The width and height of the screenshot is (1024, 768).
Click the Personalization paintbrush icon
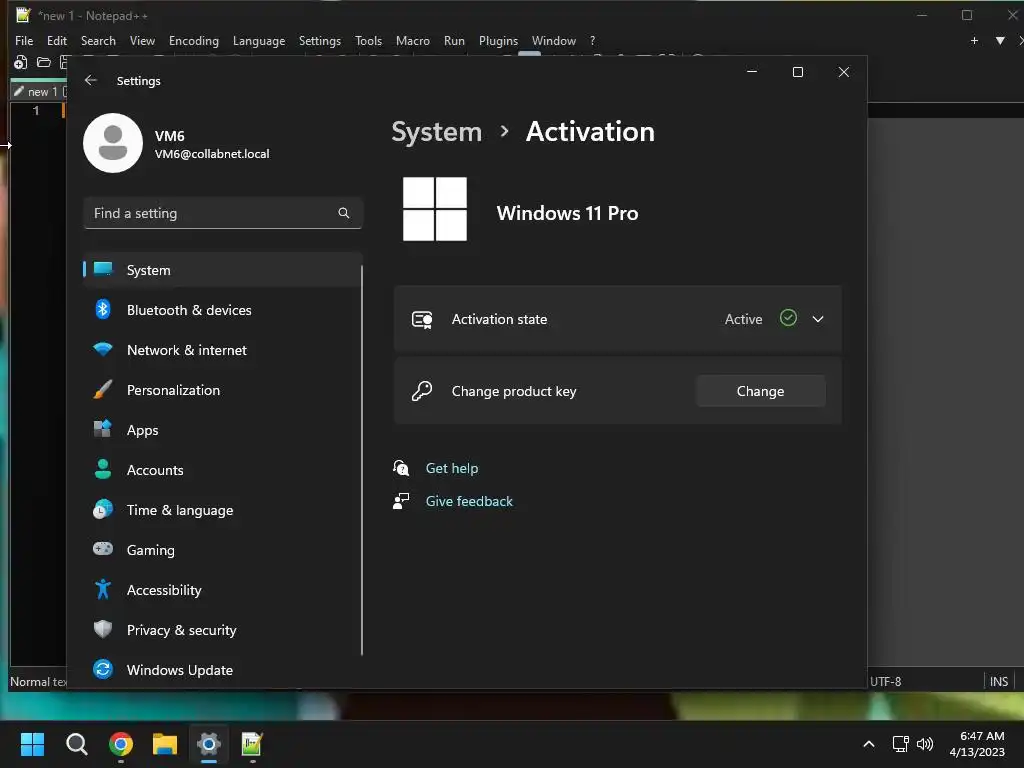coord(103,390)
